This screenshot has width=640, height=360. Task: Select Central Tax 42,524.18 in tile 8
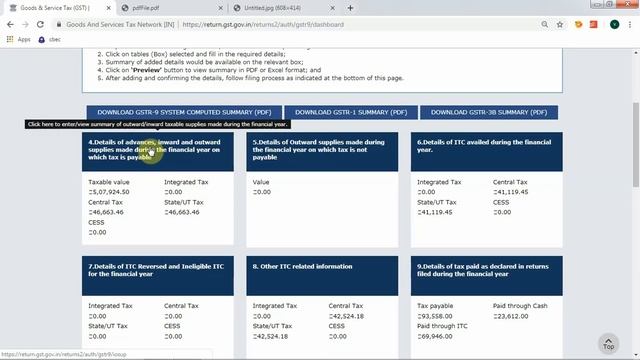[346, 316]
